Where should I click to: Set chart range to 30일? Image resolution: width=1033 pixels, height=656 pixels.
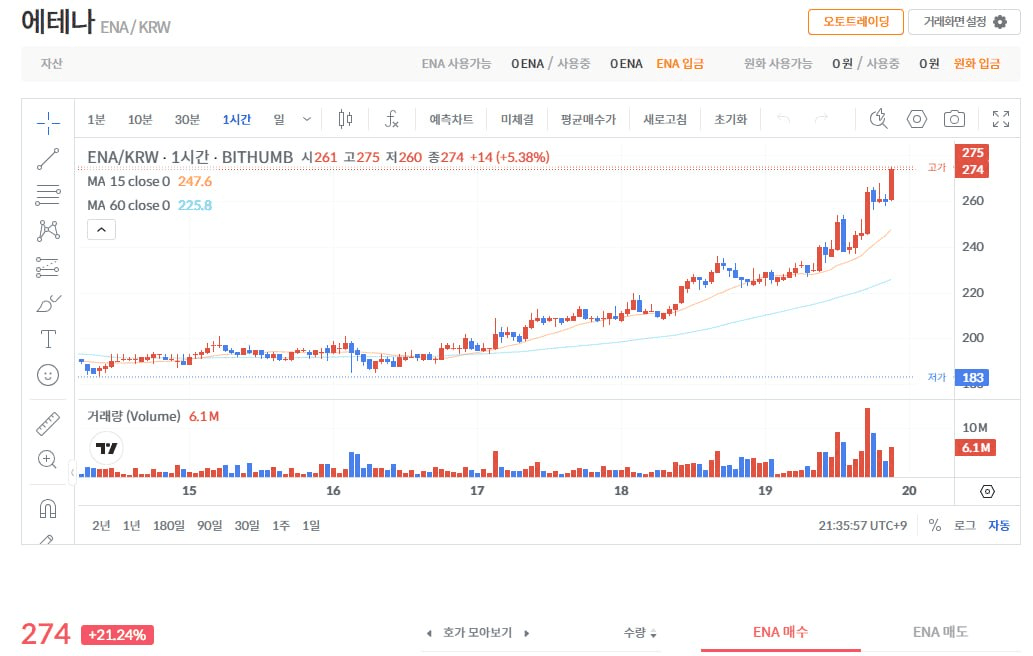coord(247,526)
